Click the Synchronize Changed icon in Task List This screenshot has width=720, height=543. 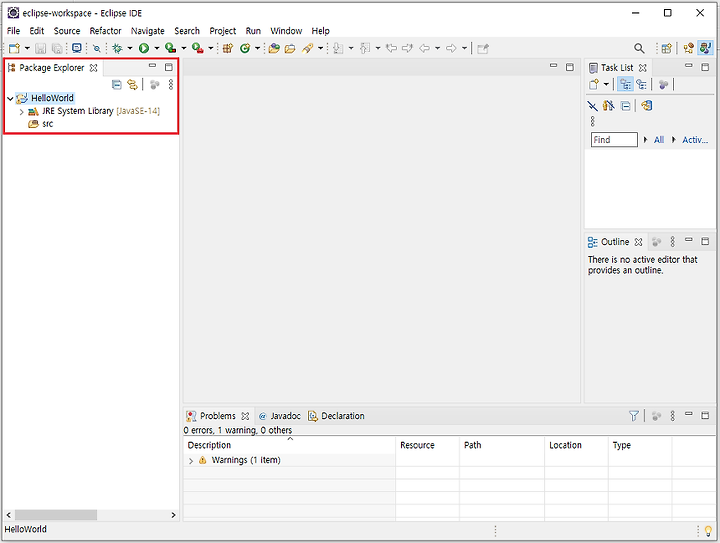(647, 106)
